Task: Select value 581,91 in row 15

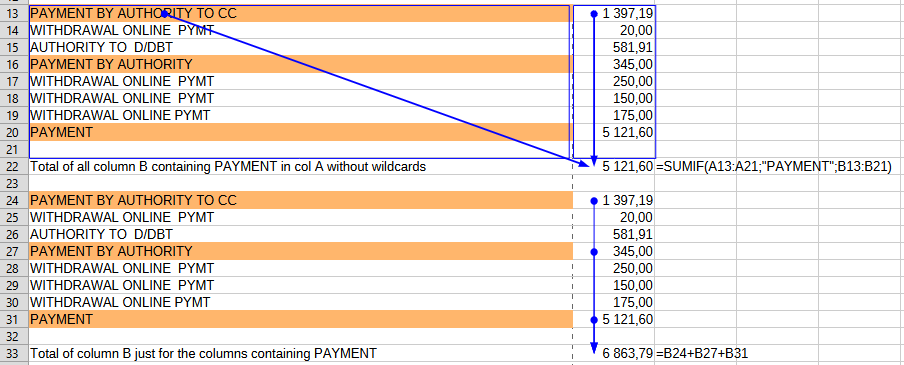Action: tap(633, 47)
